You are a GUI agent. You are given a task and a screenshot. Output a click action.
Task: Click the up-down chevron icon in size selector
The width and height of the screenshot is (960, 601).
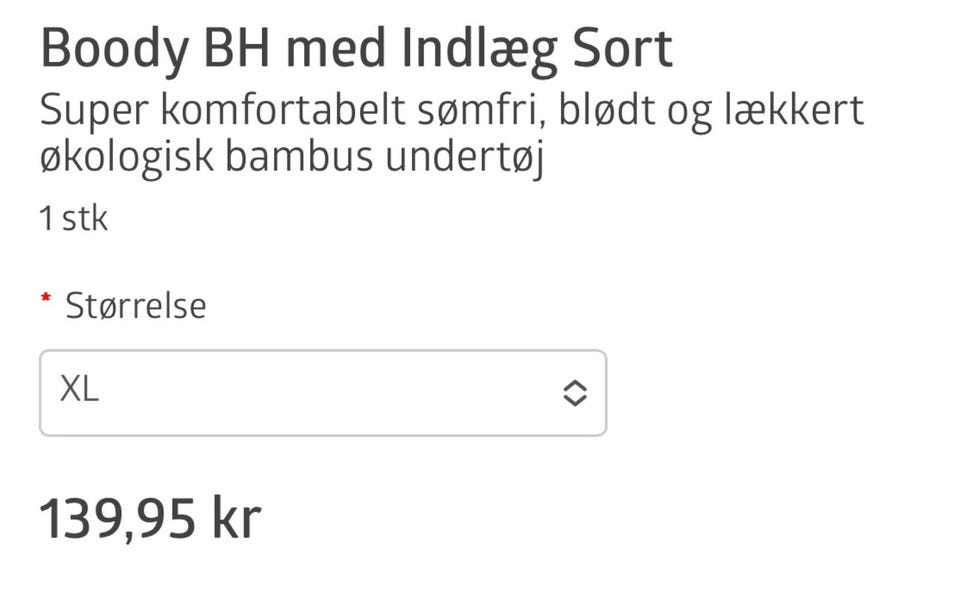point(574,393)
